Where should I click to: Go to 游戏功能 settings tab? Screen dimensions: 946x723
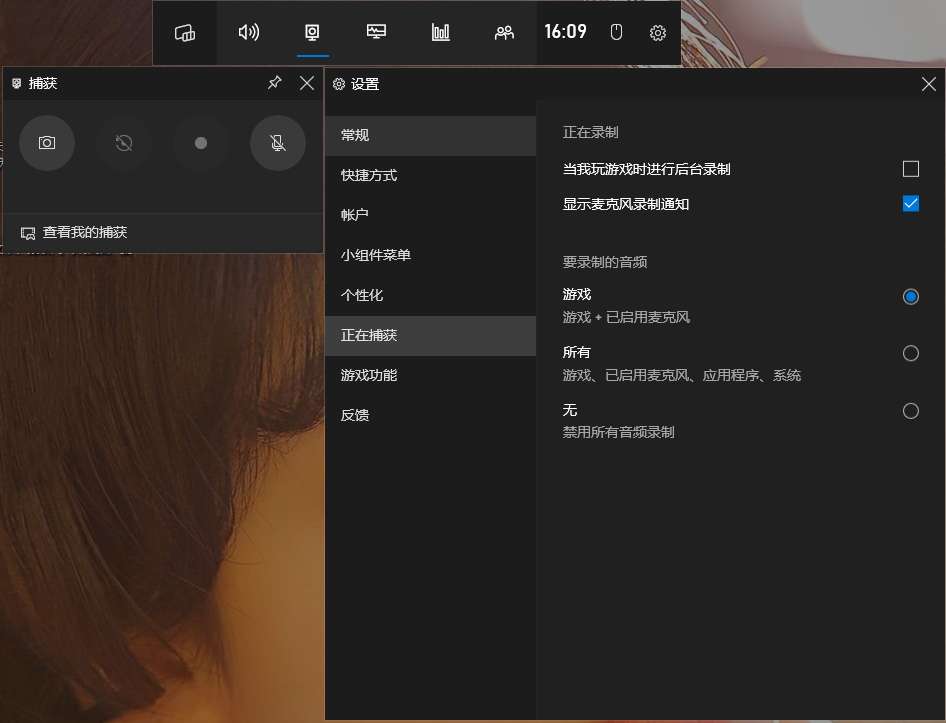pyautogui.click(x=430, y=375)
